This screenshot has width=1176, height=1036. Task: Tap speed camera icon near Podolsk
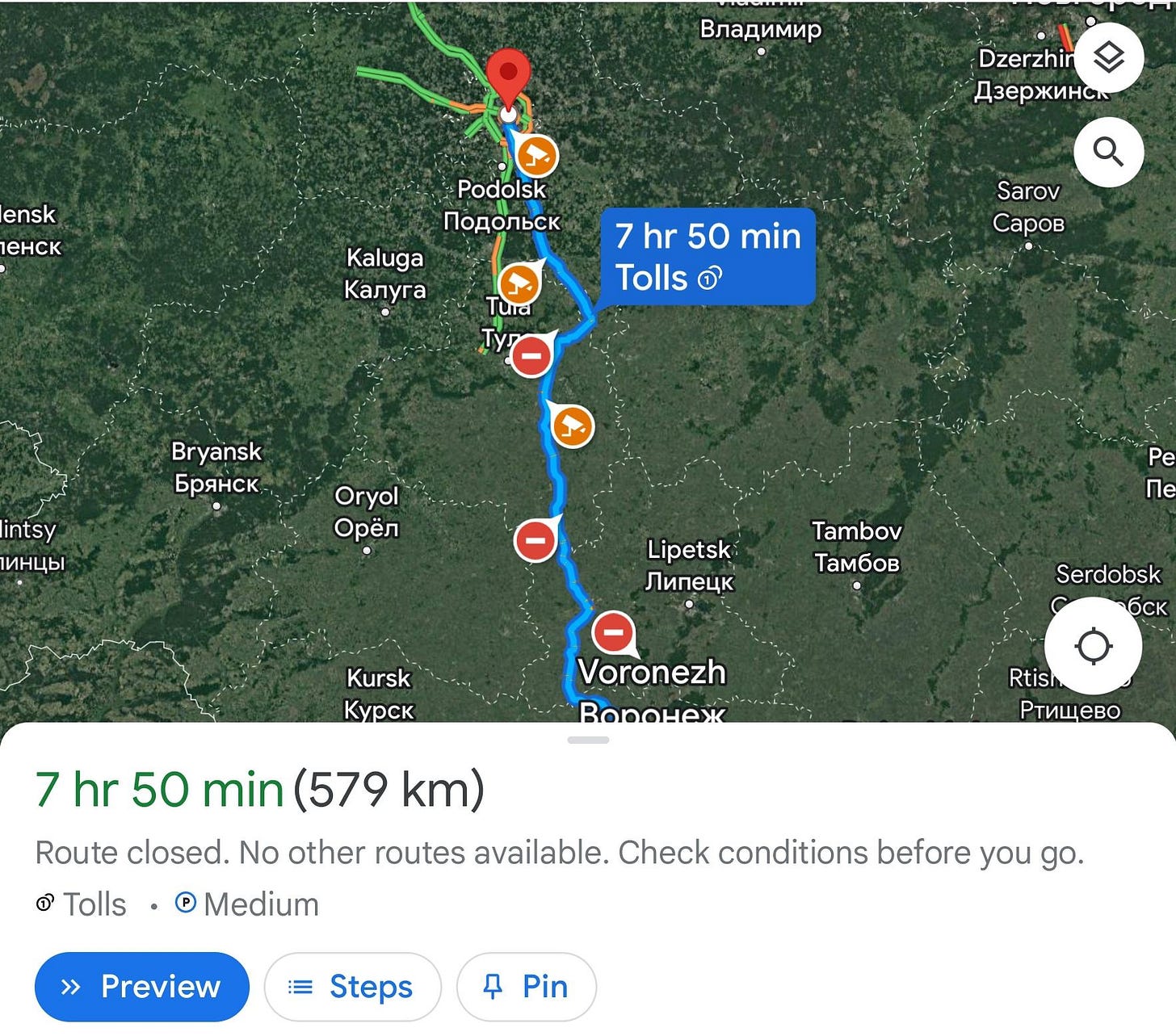(x=536, y=156)
